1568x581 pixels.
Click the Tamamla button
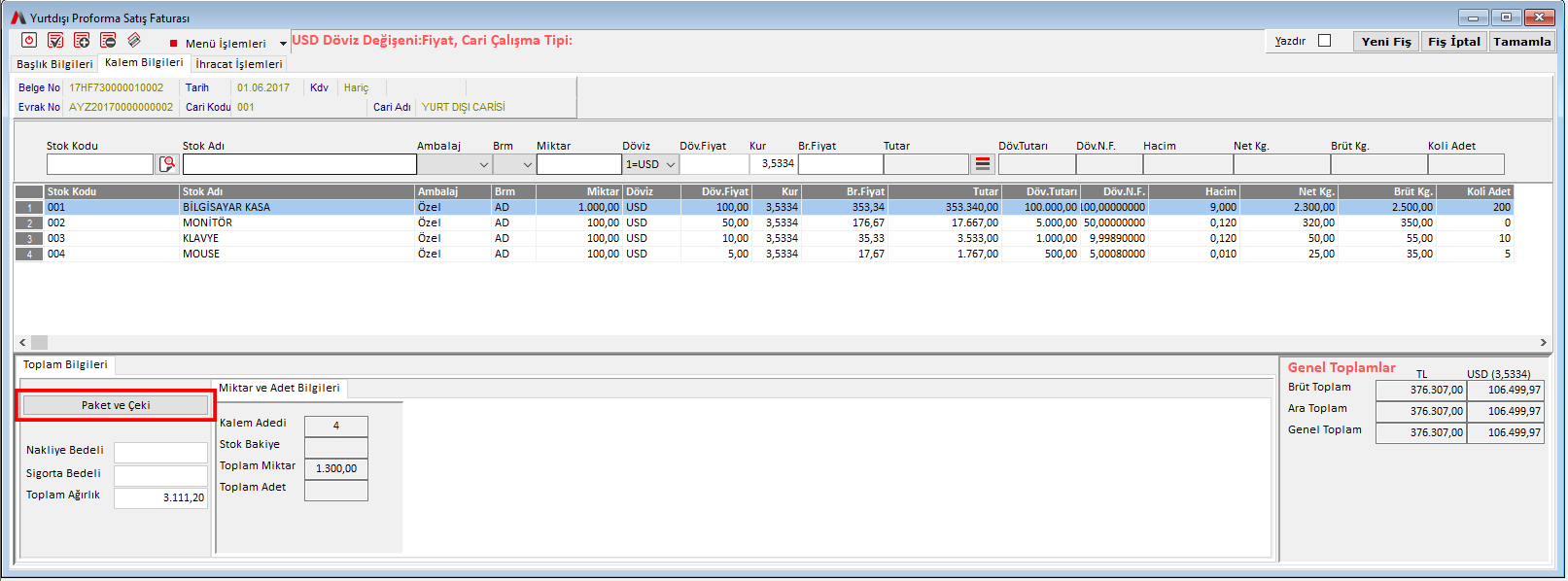[x=1521, y=42]
